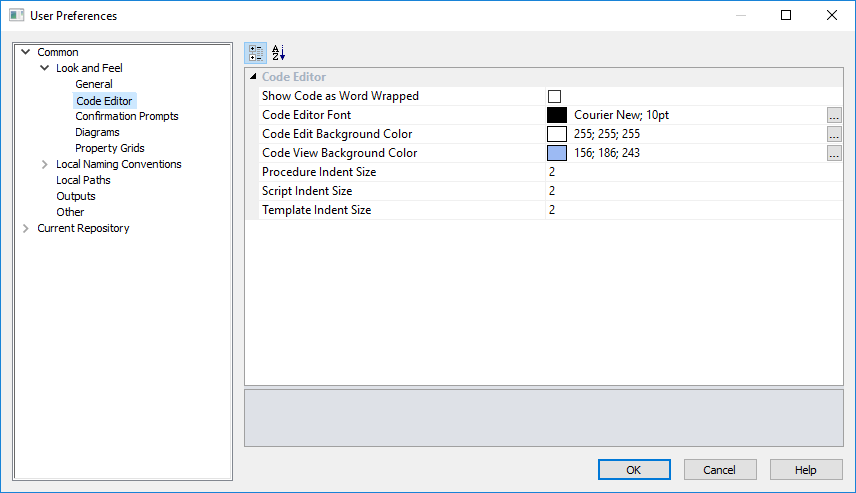Click the Code View Background Color swatch
This screenshot has width=856, height=493.
pyautogui.click(x=557, y=153)
